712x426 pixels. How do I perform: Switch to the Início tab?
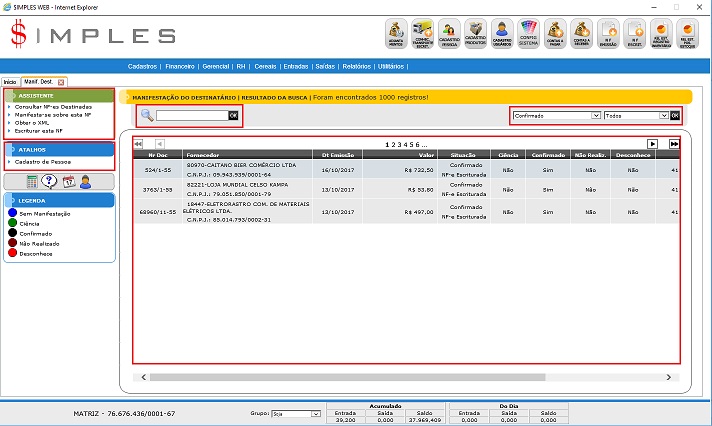click(10, 82)
